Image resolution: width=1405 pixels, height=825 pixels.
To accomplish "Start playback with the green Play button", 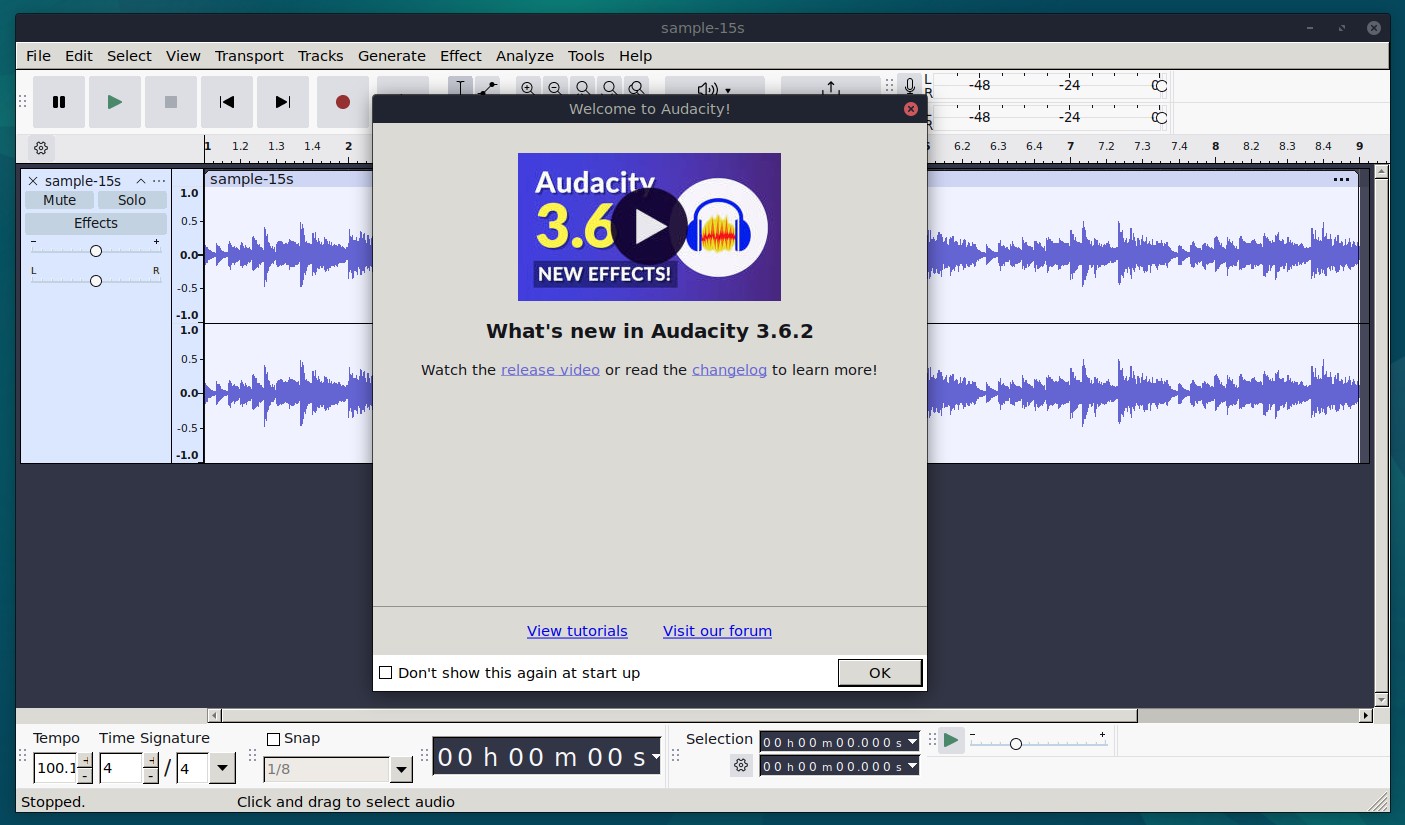I will (115, 102).
